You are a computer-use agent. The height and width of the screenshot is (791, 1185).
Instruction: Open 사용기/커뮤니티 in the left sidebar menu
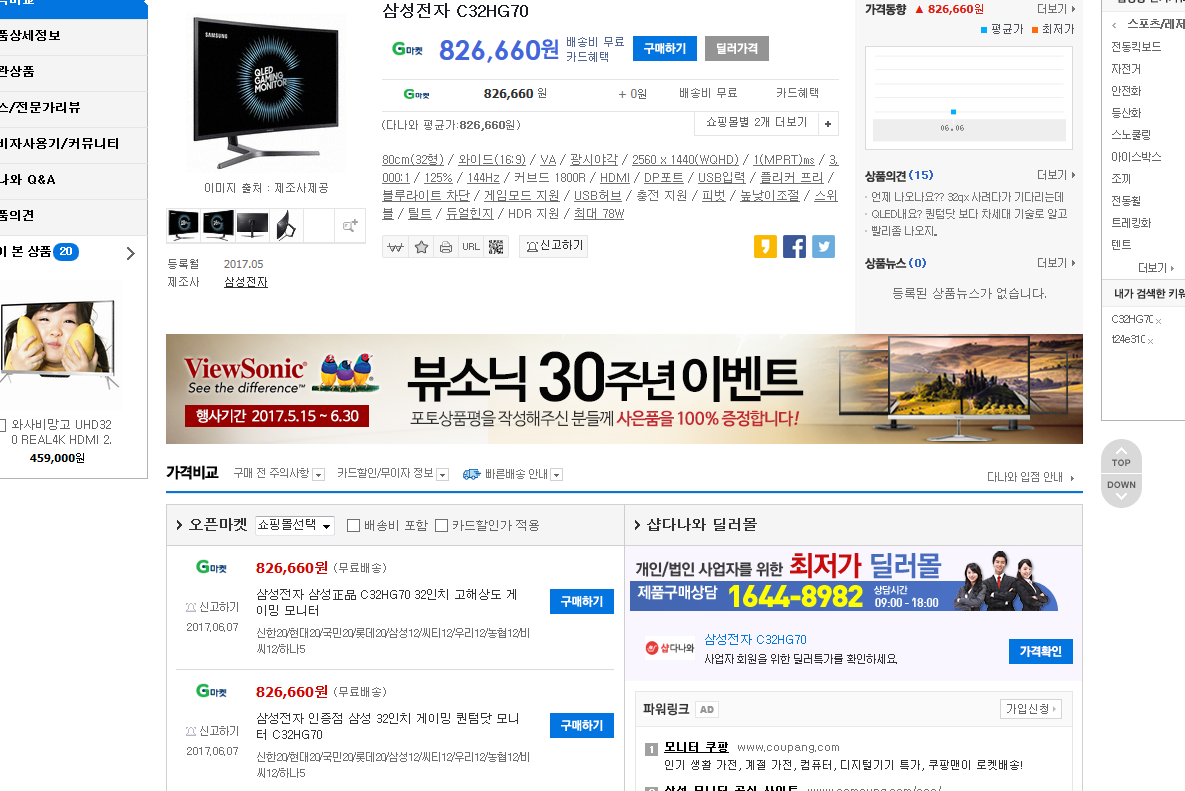(x=60, y=143)
